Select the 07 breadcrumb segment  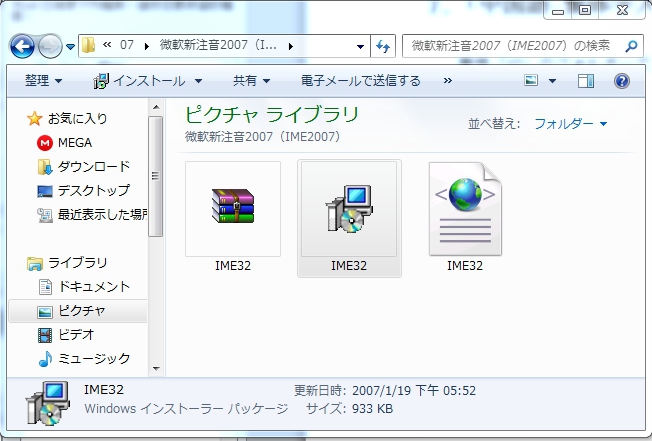pyautogui.click(x=127, y=45)
